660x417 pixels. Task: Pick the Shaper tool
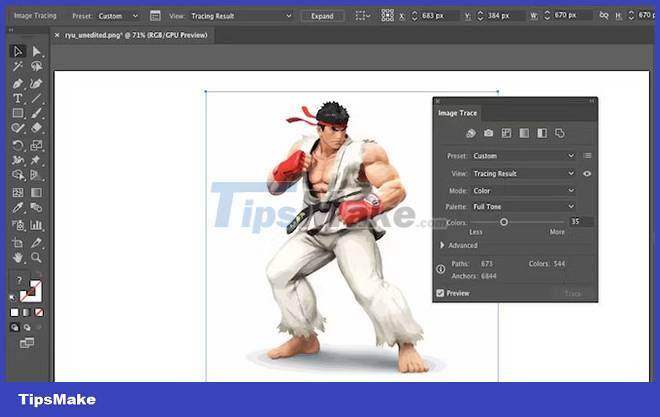(18, 128)
